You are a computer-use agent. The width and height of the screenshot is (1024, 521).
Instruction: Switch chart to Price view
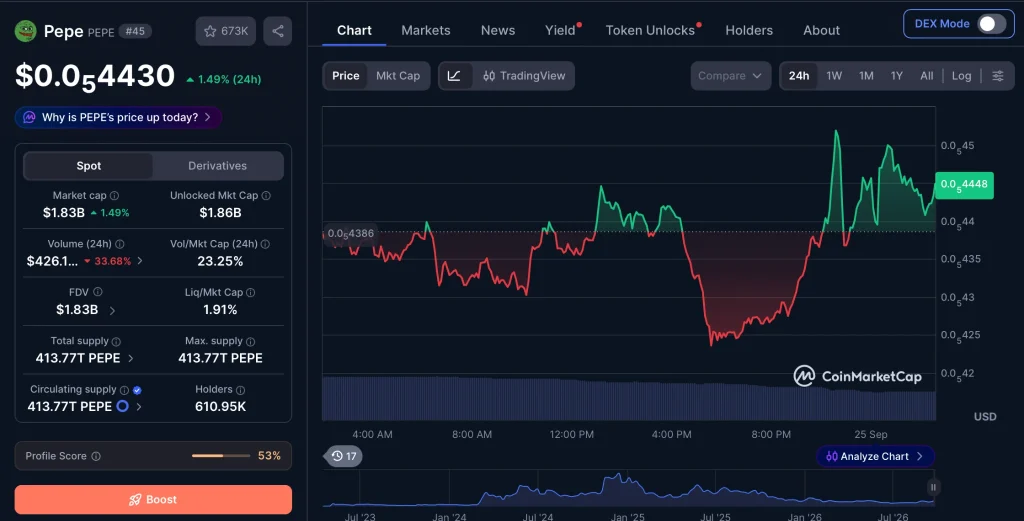point(345,76)
